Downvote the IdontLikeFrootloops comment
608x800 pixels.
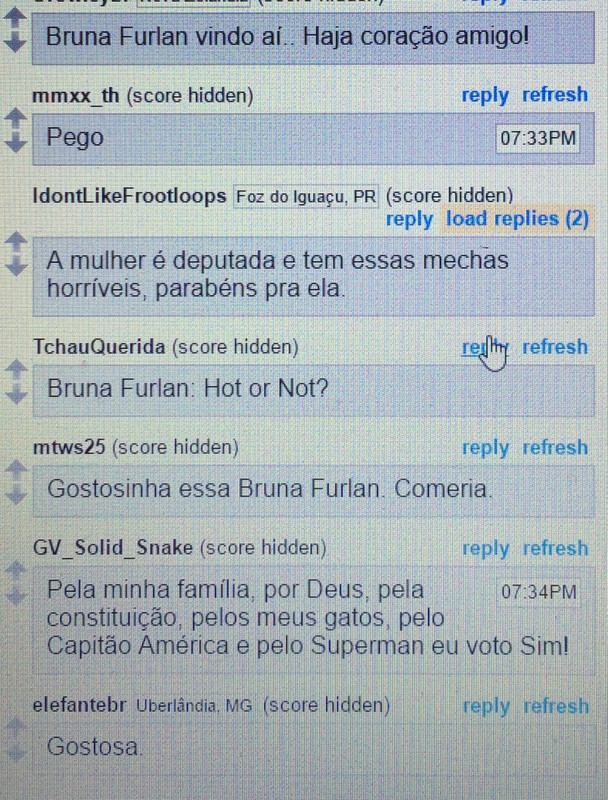click(x=16, y=266)
